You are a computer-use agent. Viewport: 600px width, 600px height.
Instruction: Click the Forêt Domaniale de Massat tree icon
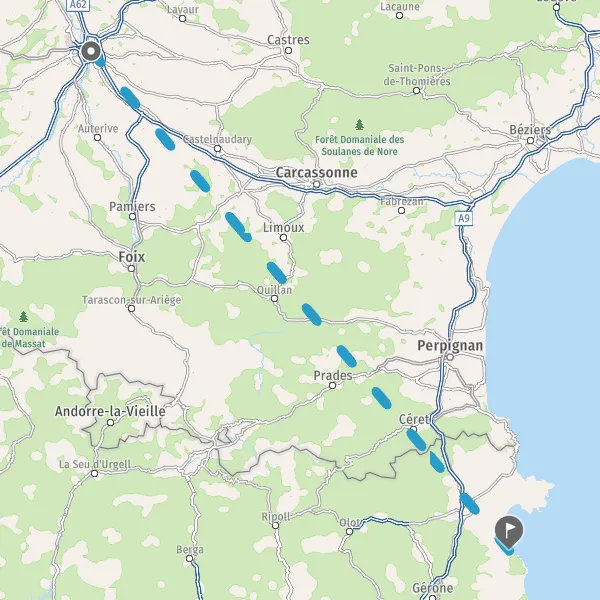(x=23, y=317)
